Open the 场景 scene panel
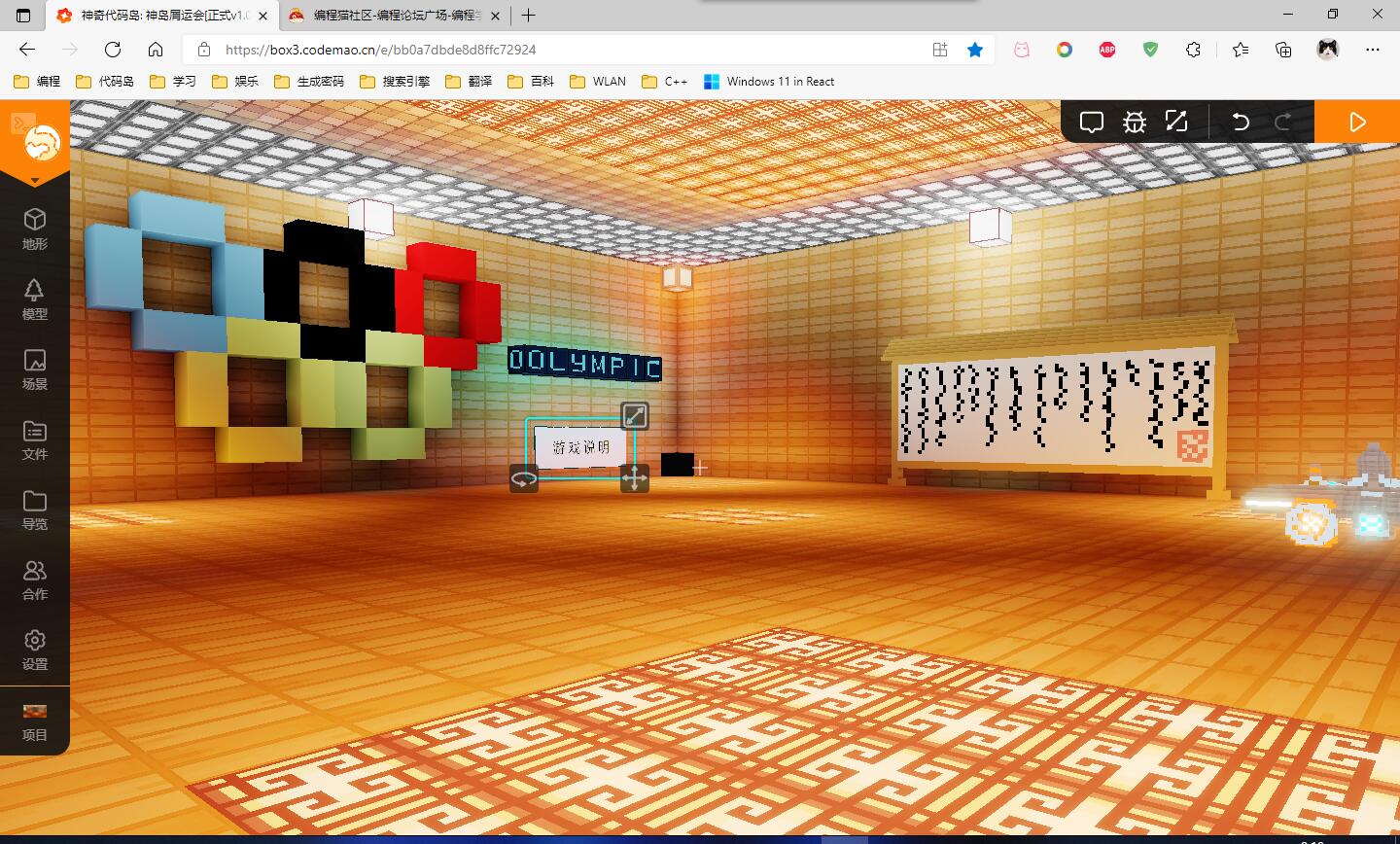Image resolution: width=1400 pixels, height=844 pixels. tap(35, 369)
